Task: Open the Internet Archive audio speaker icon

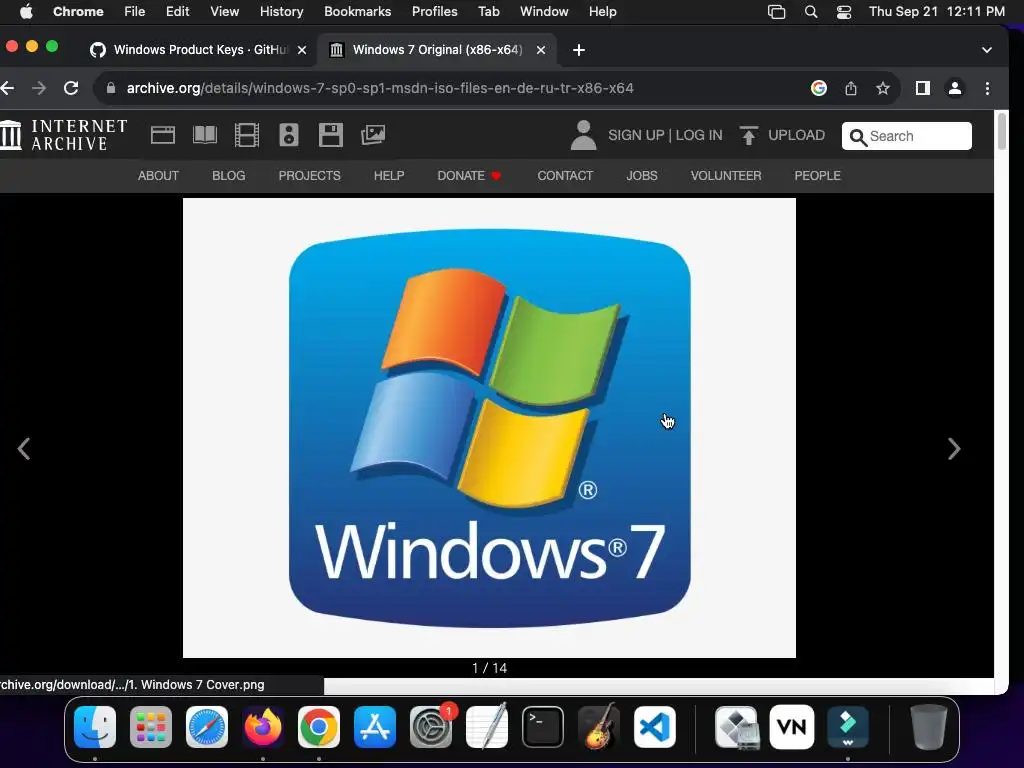Action: [289, 135]
